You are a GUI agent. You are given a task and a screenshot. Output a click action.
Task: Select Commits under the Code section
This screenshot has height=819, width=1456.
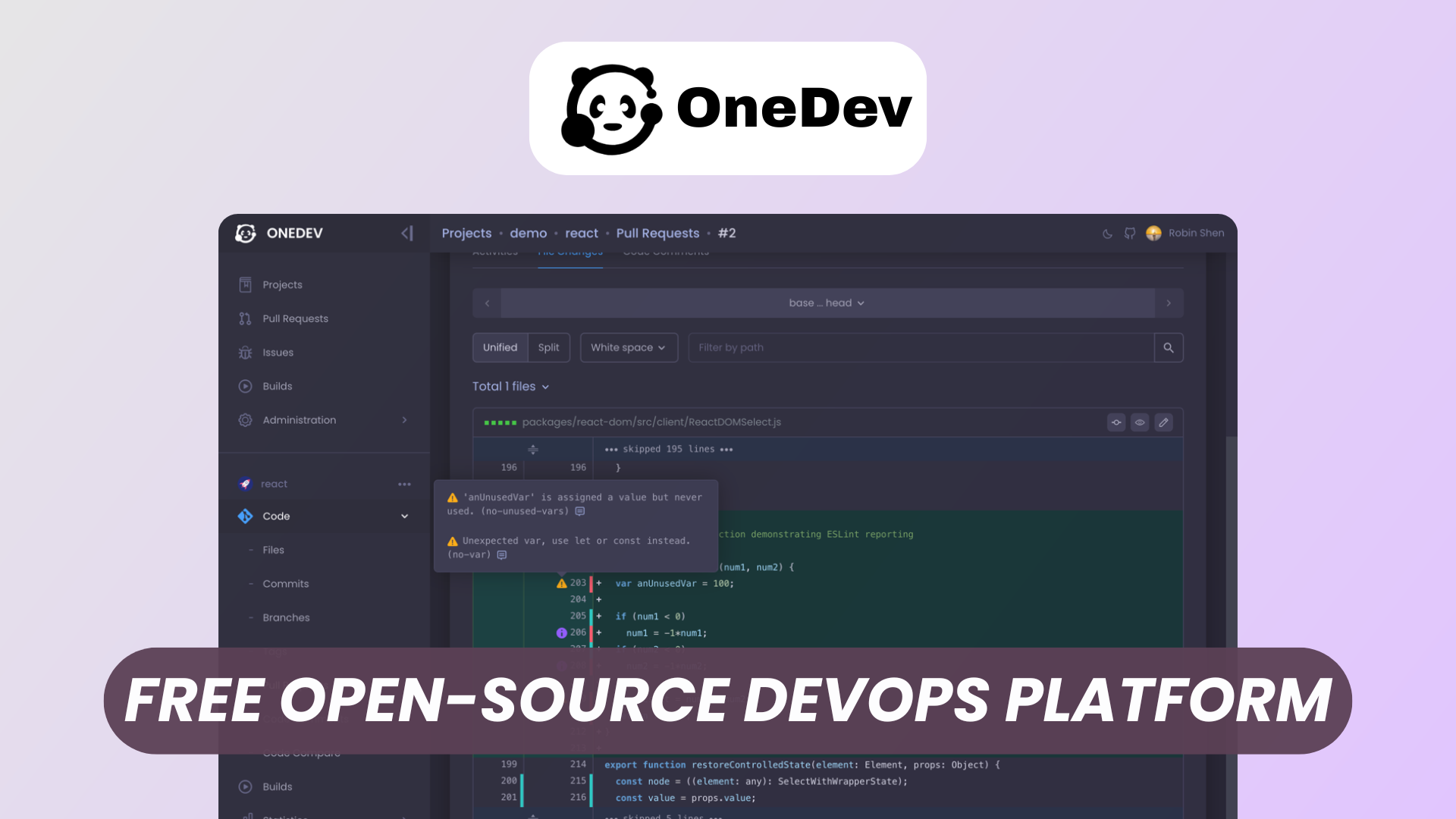point(285,583)
